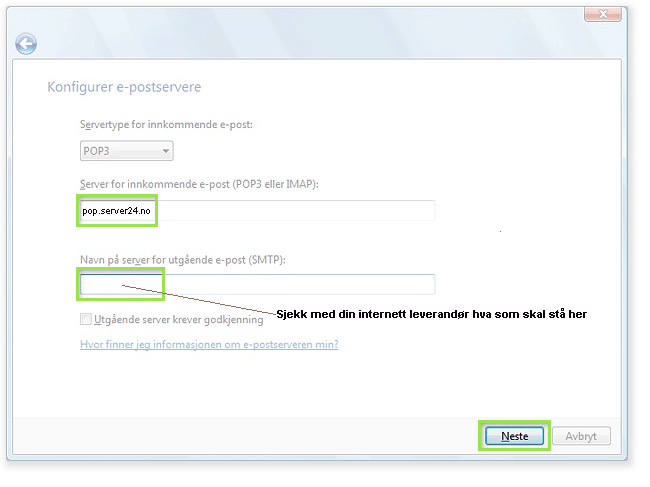Go back with the blue arrow button
This screenshot has height=487, width=650.
[26, 44]
